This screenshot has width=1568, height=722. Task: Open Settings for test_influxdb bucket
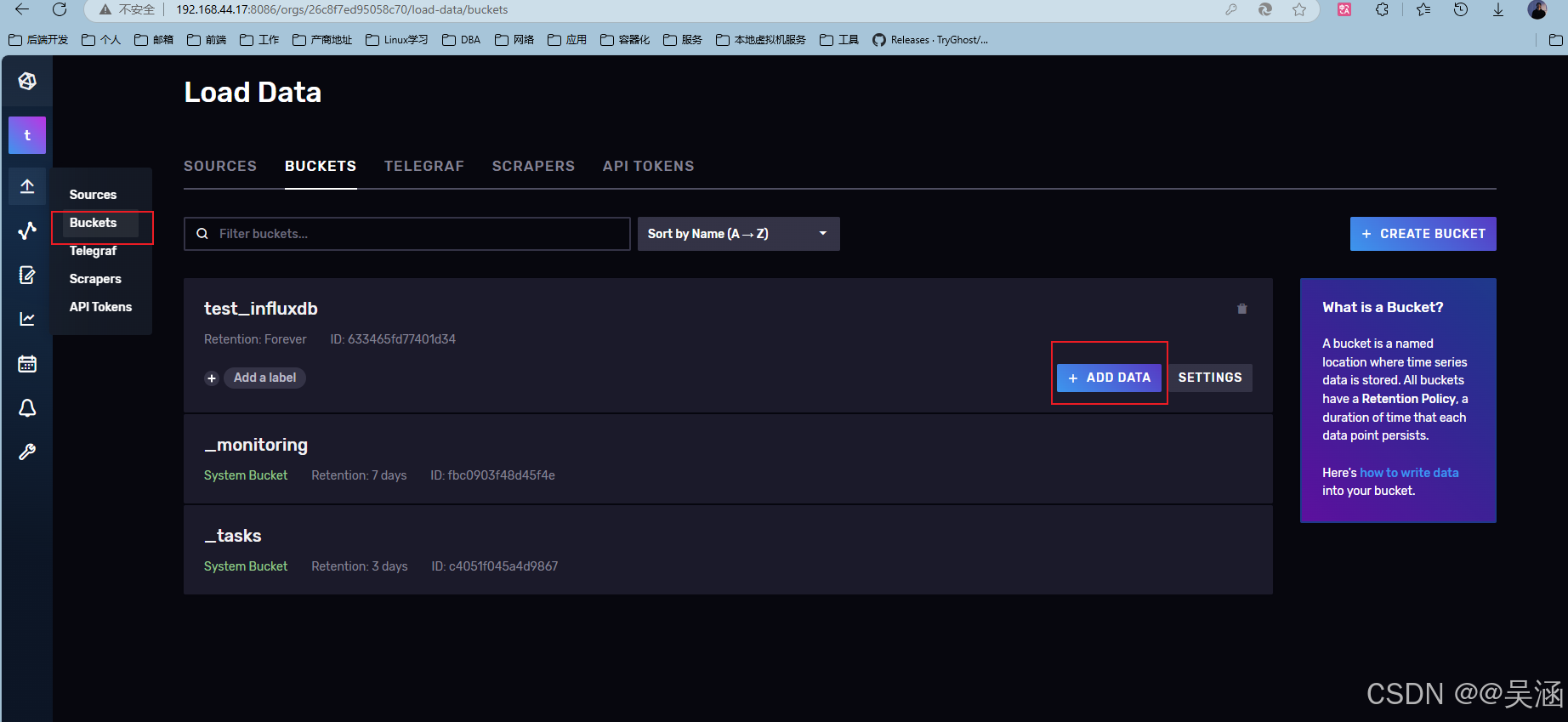pyautogui.click(x=1210, y=378)
